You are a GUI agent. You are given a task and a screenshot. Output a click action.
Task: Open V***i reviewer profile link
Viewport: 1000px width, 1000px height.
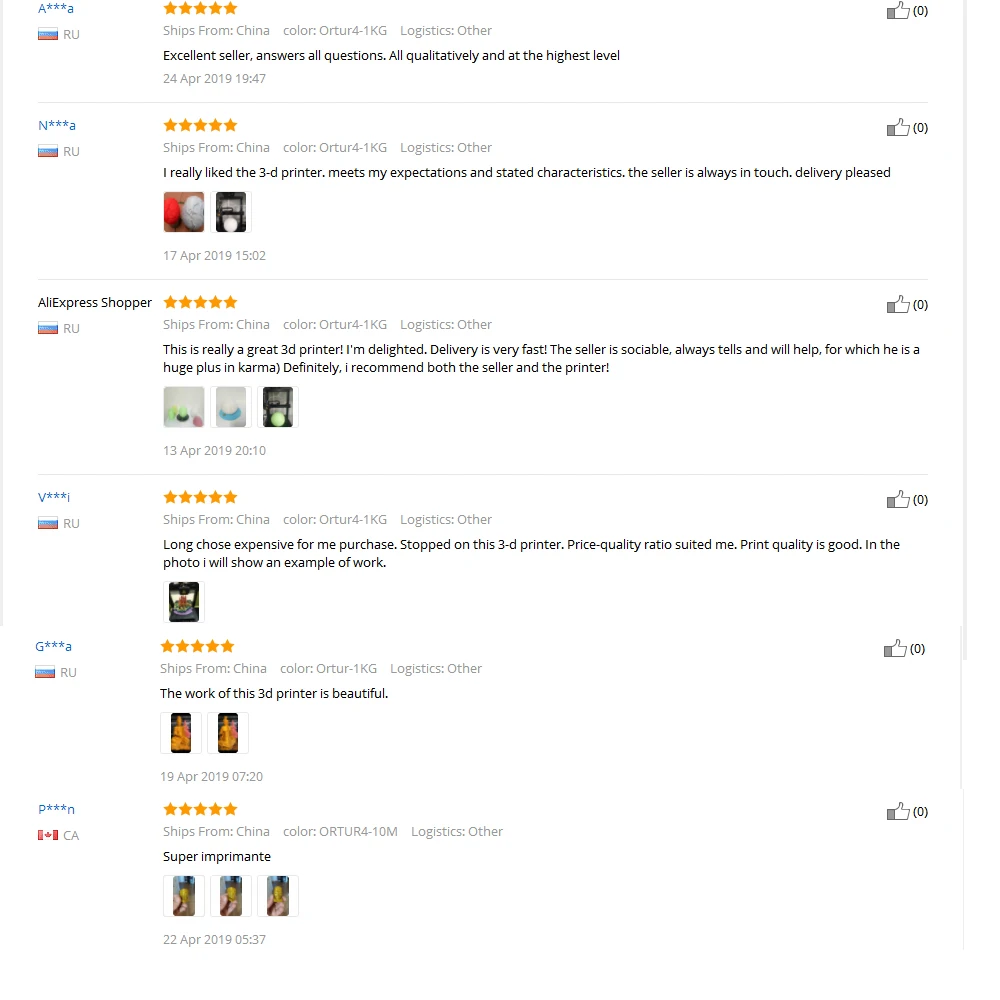pyautogui.click(x=54, y=497)
